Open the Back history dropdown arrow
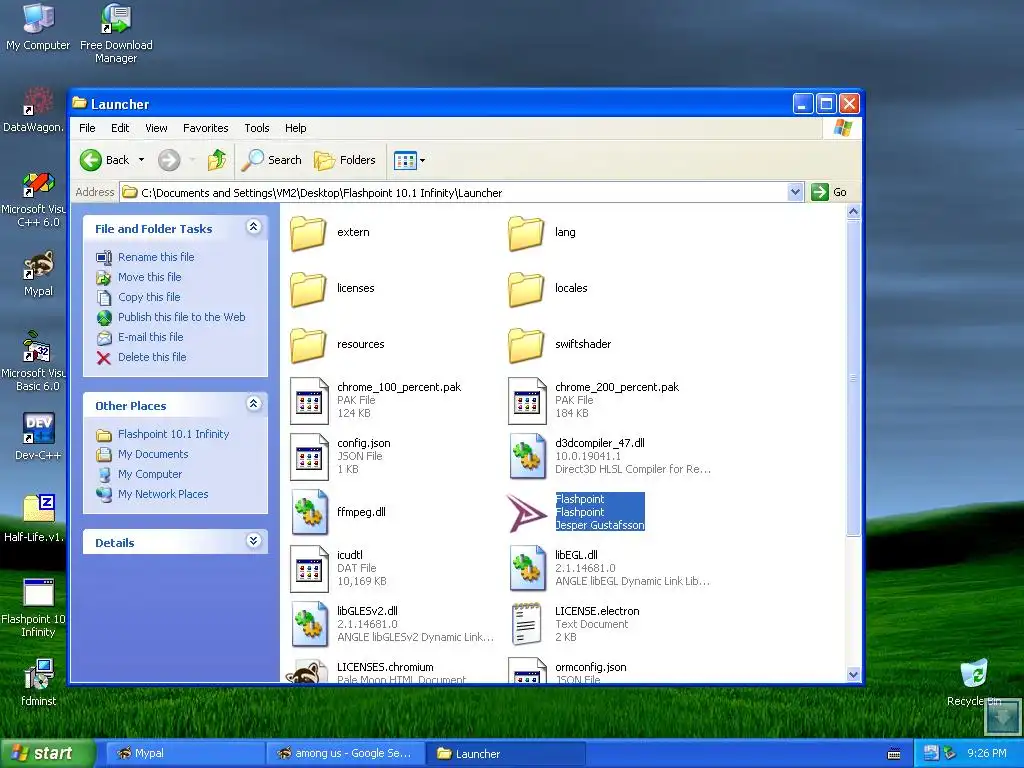Viewport: 1024px width, 768px height. tap(141, 160)
